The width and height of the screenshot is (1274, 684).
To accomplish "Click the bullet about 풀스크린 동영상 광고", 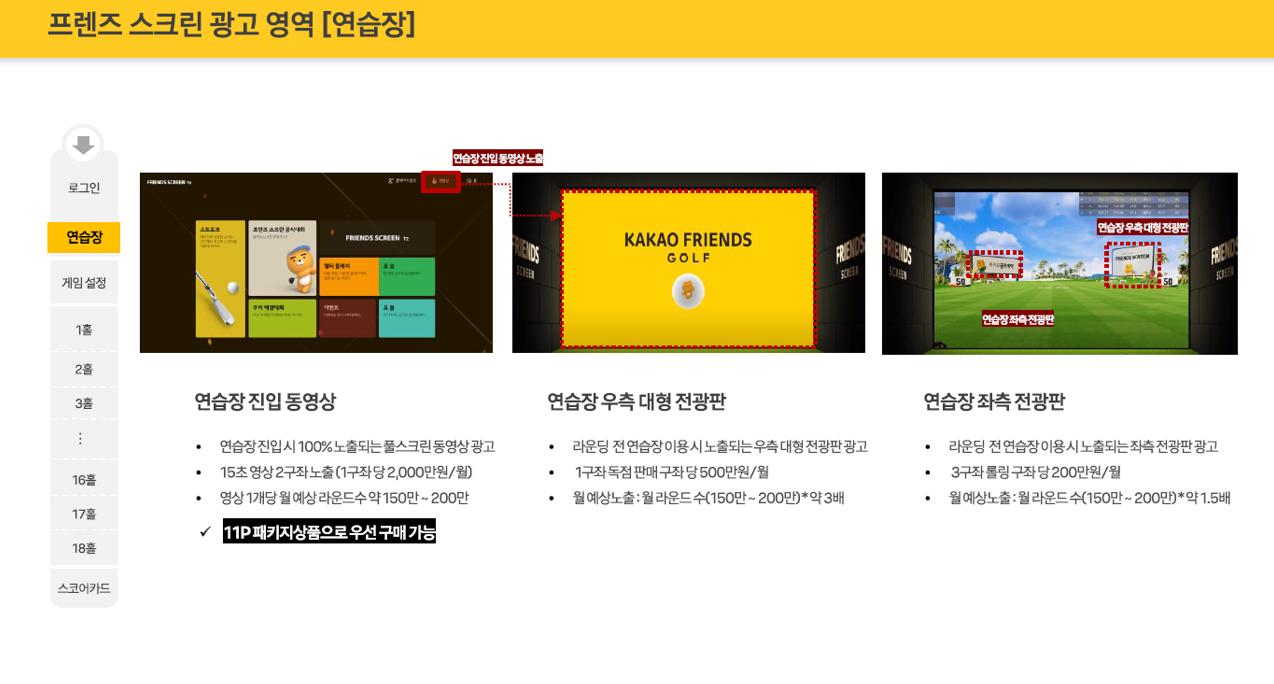I will pos(357,446).
